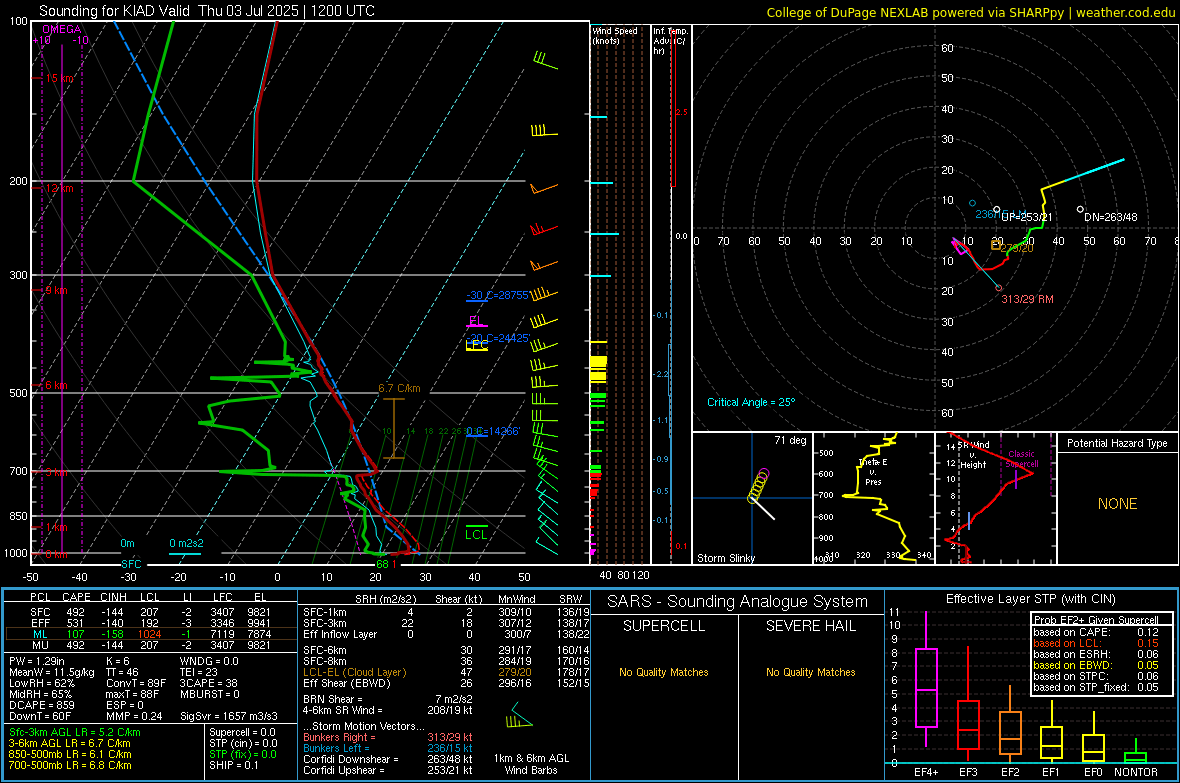The width and height of the screenshot is (1180, 783).
Task: Click the 'SHIP = 0.1' index
Action: 233,765
